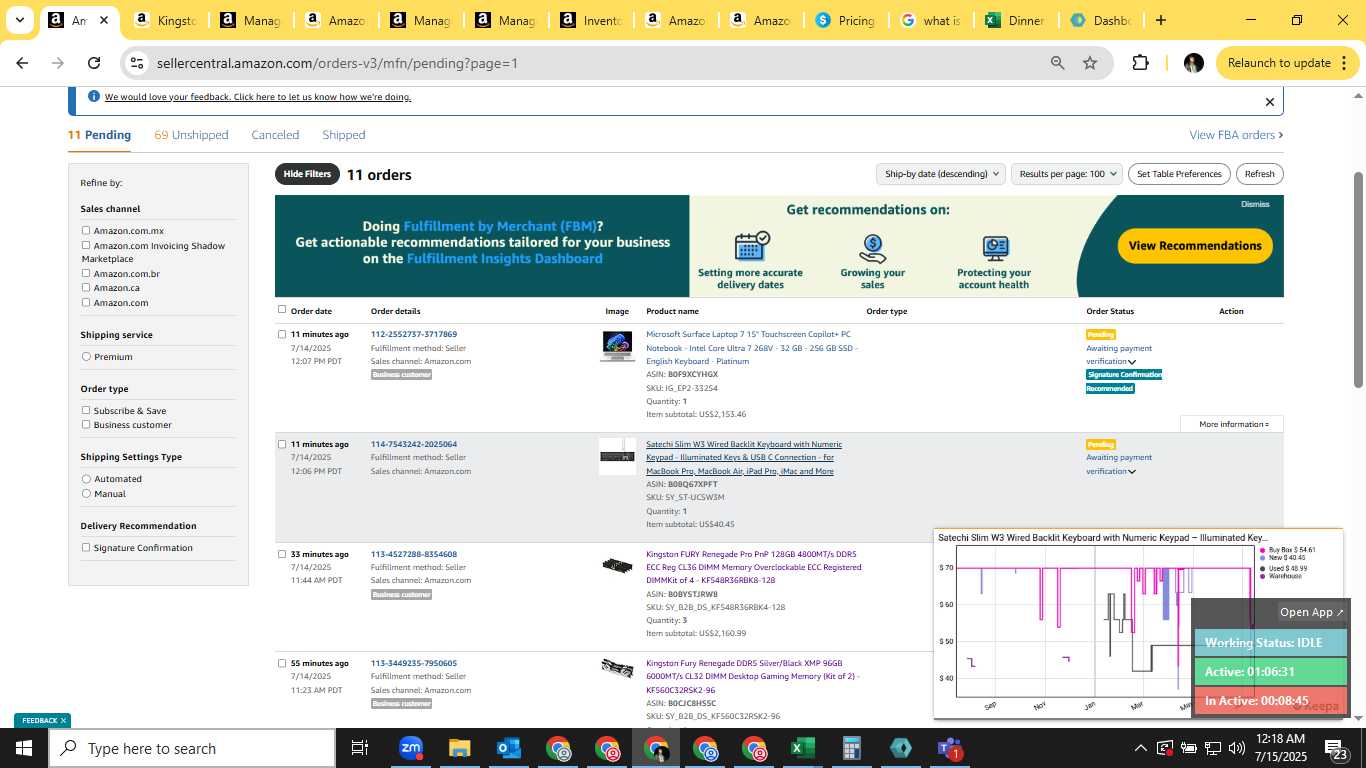Check the Subscribe & Save order type
This screenshot has height=768, width=1366.
86,410
